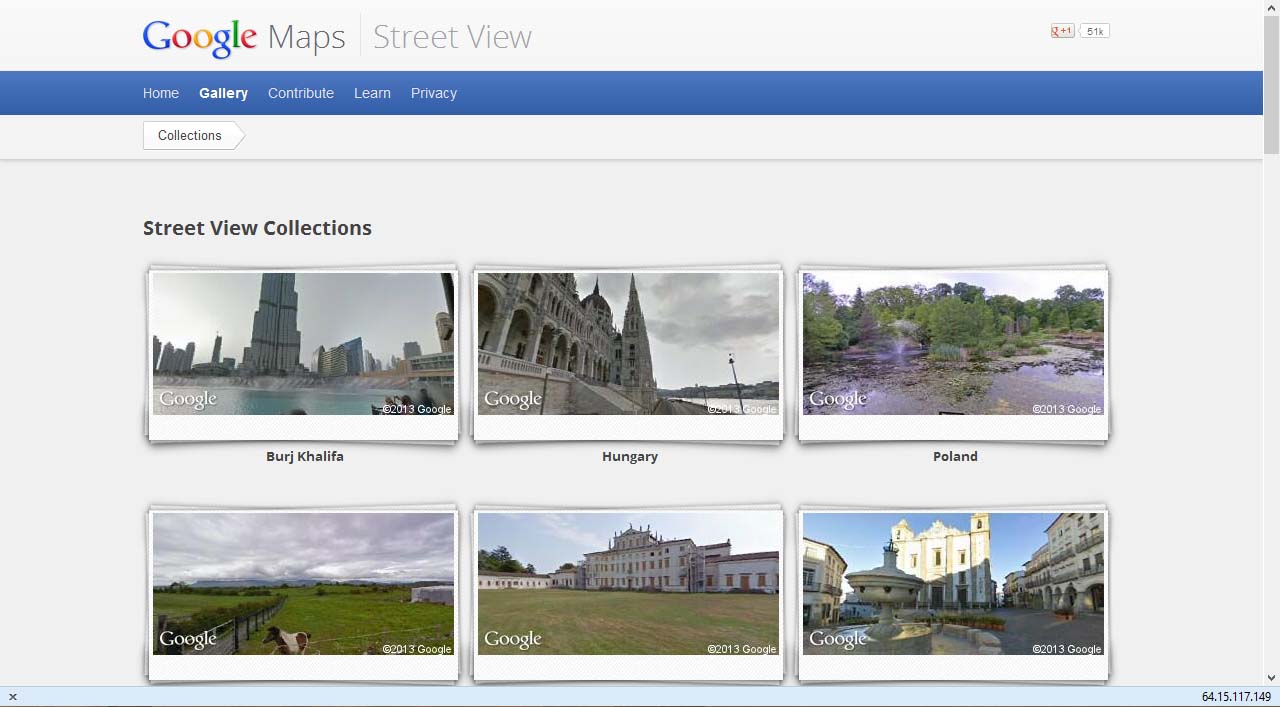
Task: Click the 51k share count bubble
Action: pyautogui.click(x=1095, y=31)
